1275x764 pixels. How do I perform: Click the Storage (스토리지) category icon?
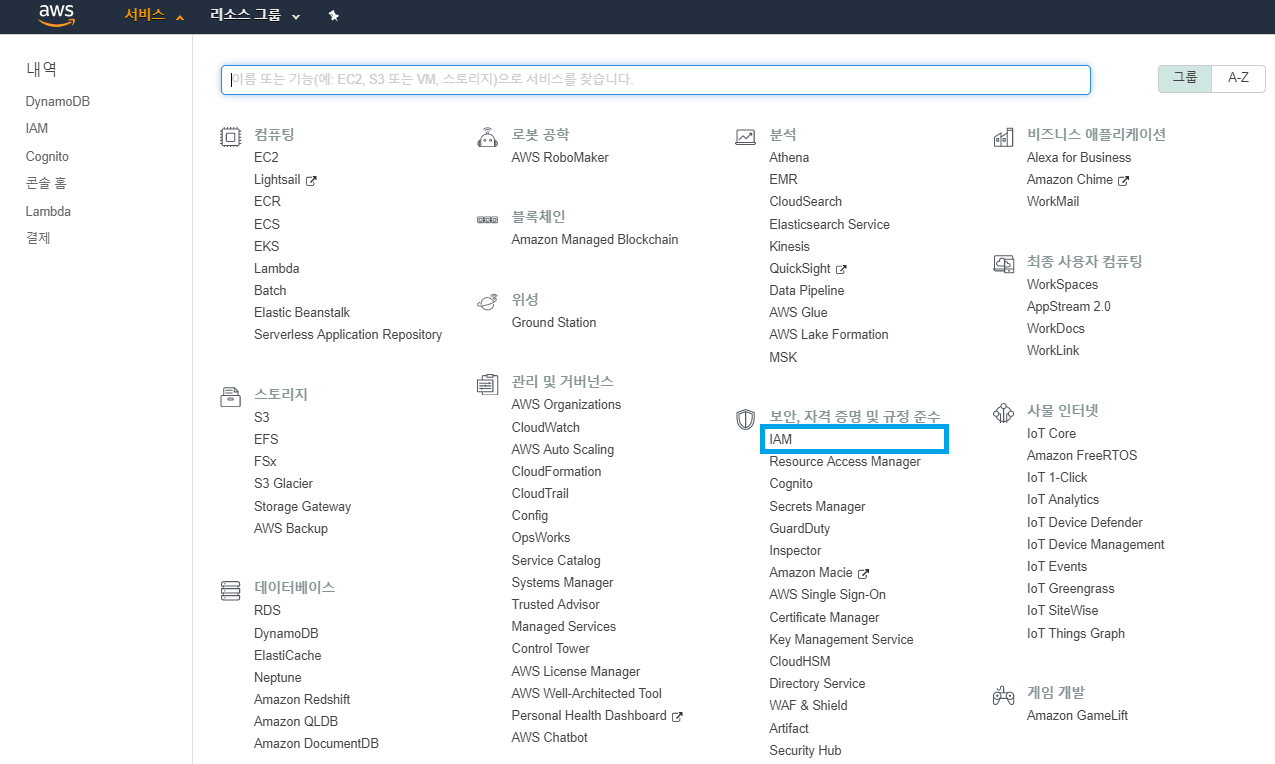(x=230, y=396)
